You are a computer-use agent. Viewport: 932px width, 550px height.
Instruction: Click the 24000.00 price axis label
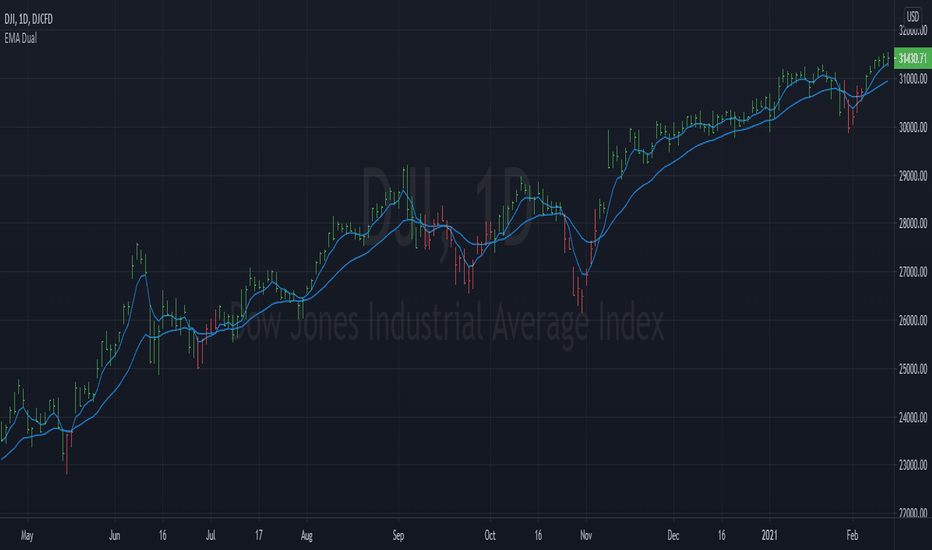(913, 417)
